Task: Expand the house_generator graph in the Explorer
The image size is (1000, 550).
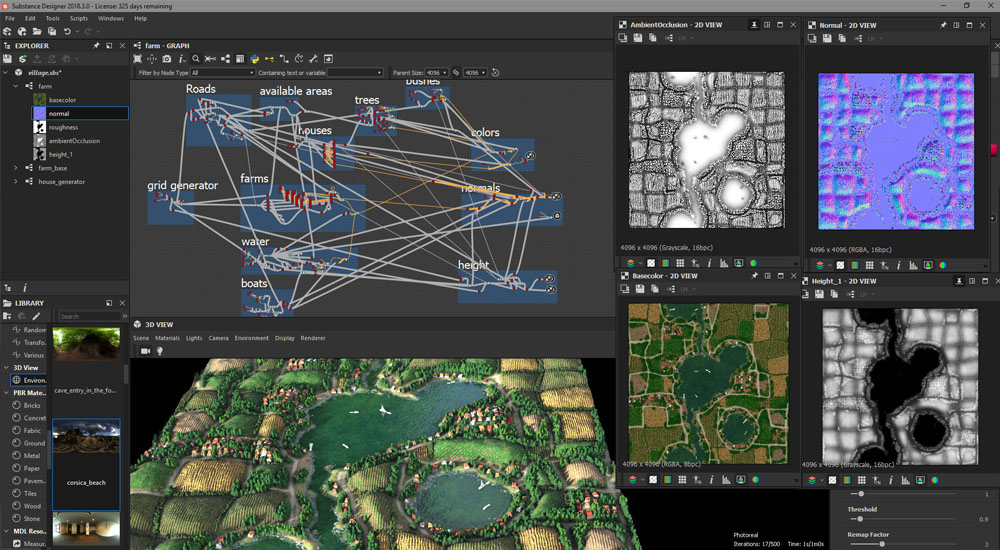Action: click(x=16, y=182)
